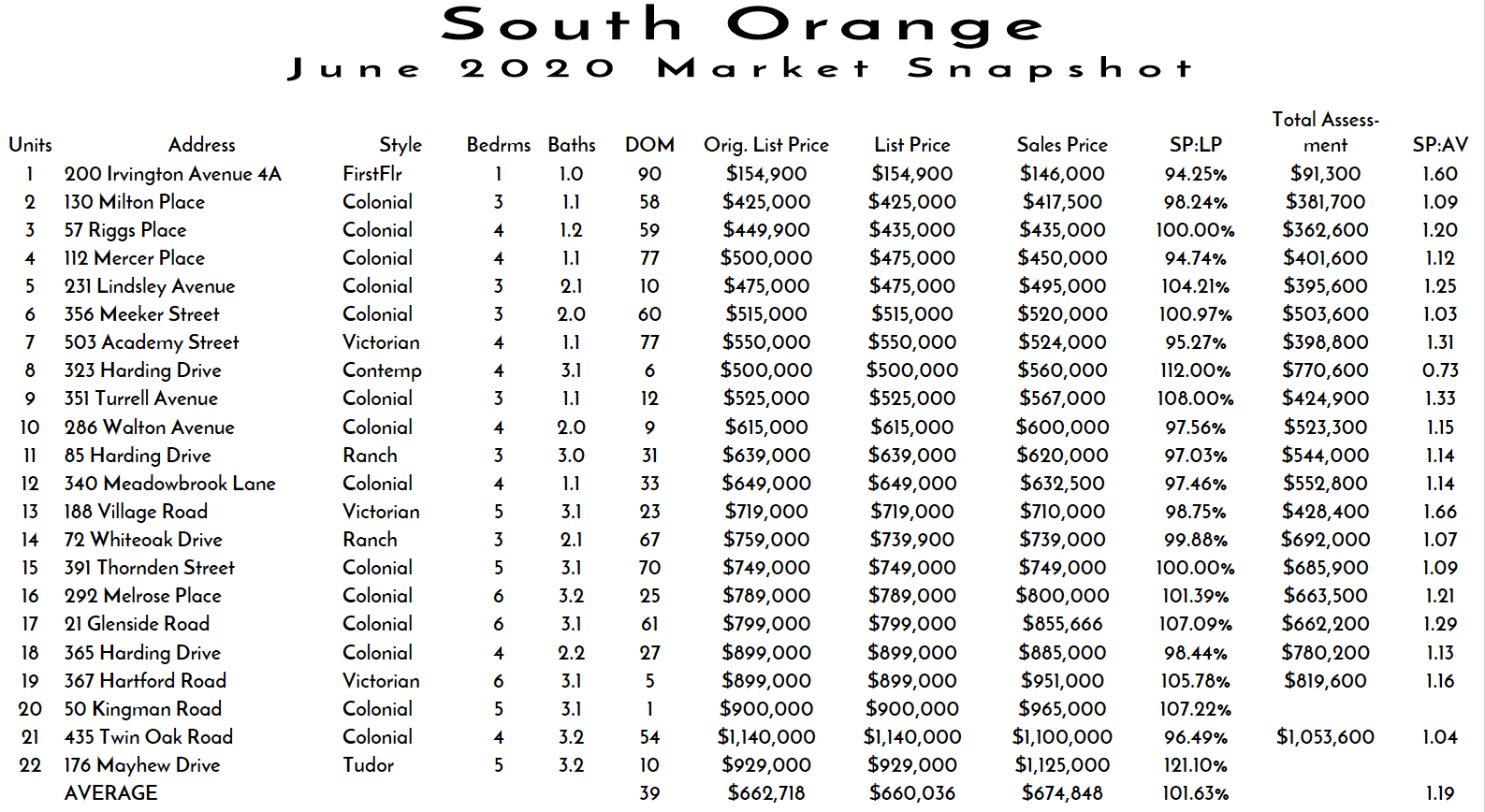Click the 0.73 SP:AV value
The image size is (1485, 812).
(x=1440, y=370)
